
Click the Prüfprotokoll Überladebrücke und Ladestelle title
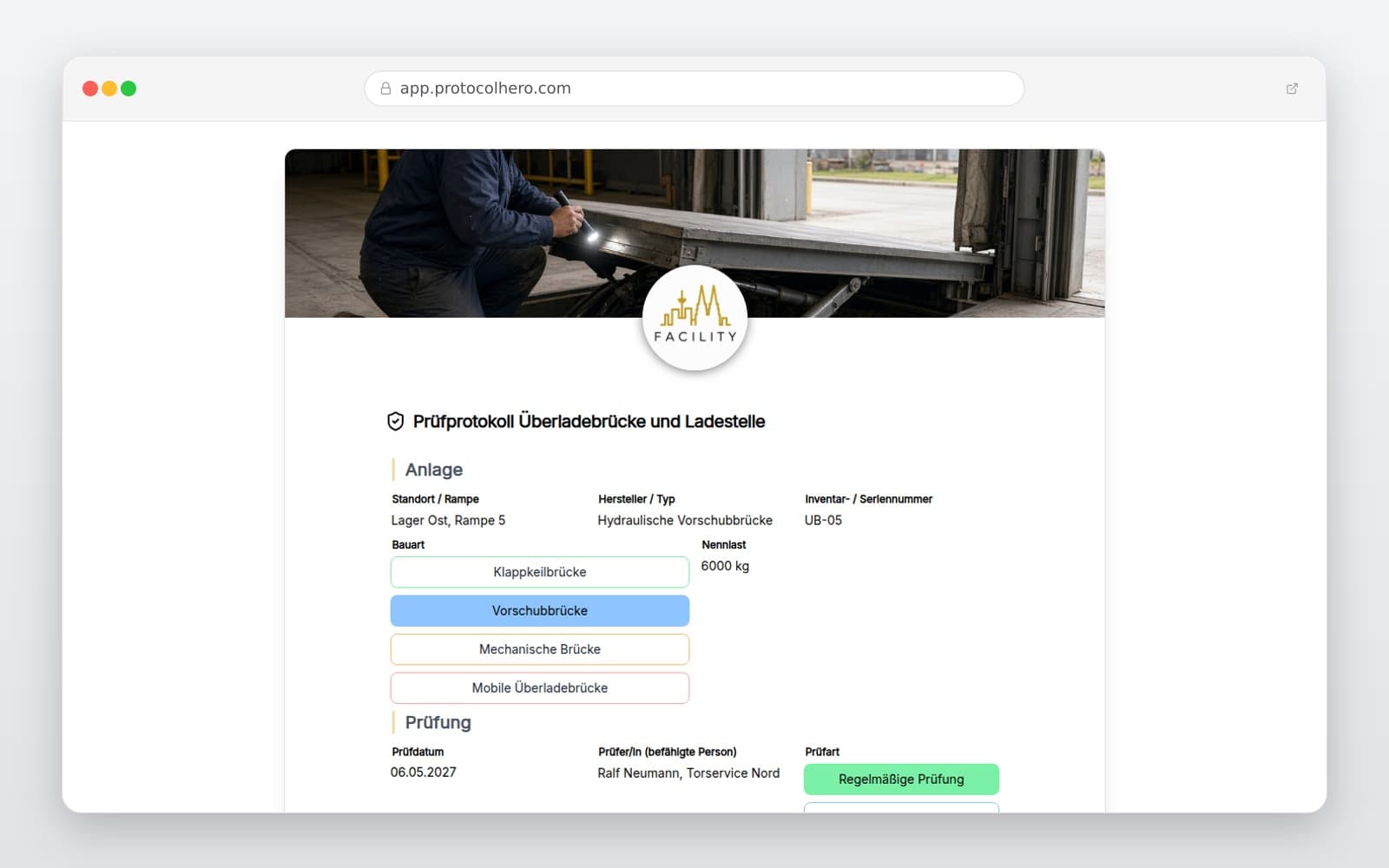(x=589, y=422)
